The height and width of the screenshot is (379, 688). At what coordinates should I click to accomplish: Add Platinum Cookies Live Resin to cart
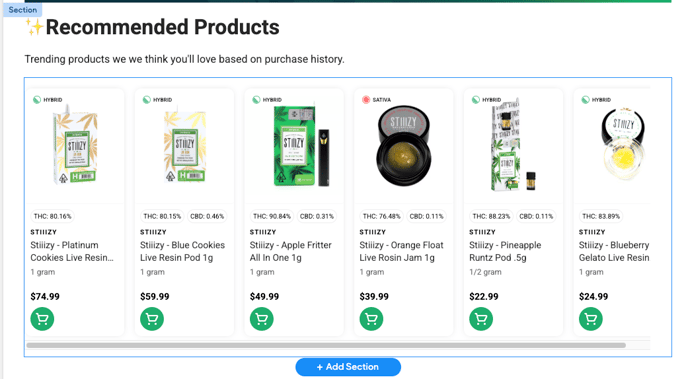coord(42,319)
